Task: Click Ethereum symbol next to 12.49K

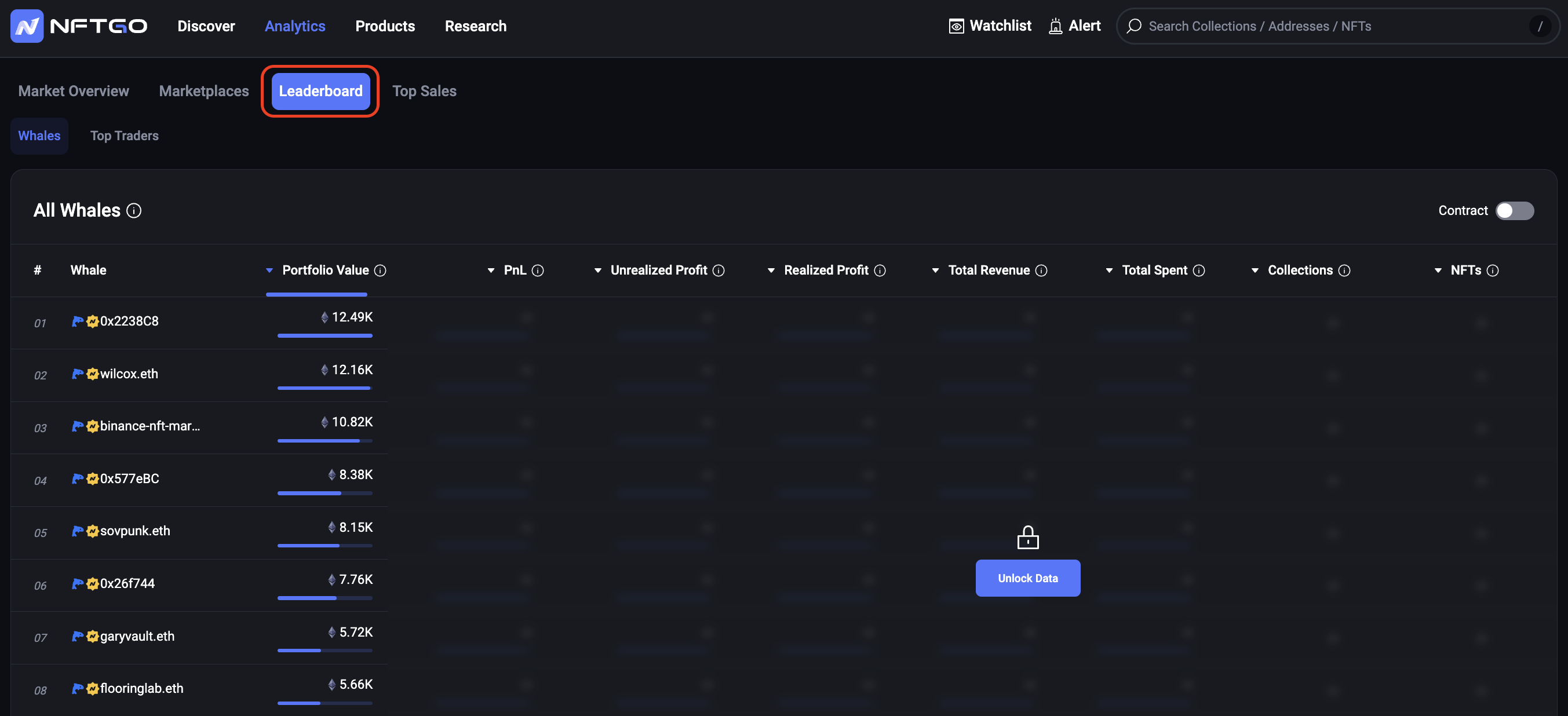Action: pos(324,317)
